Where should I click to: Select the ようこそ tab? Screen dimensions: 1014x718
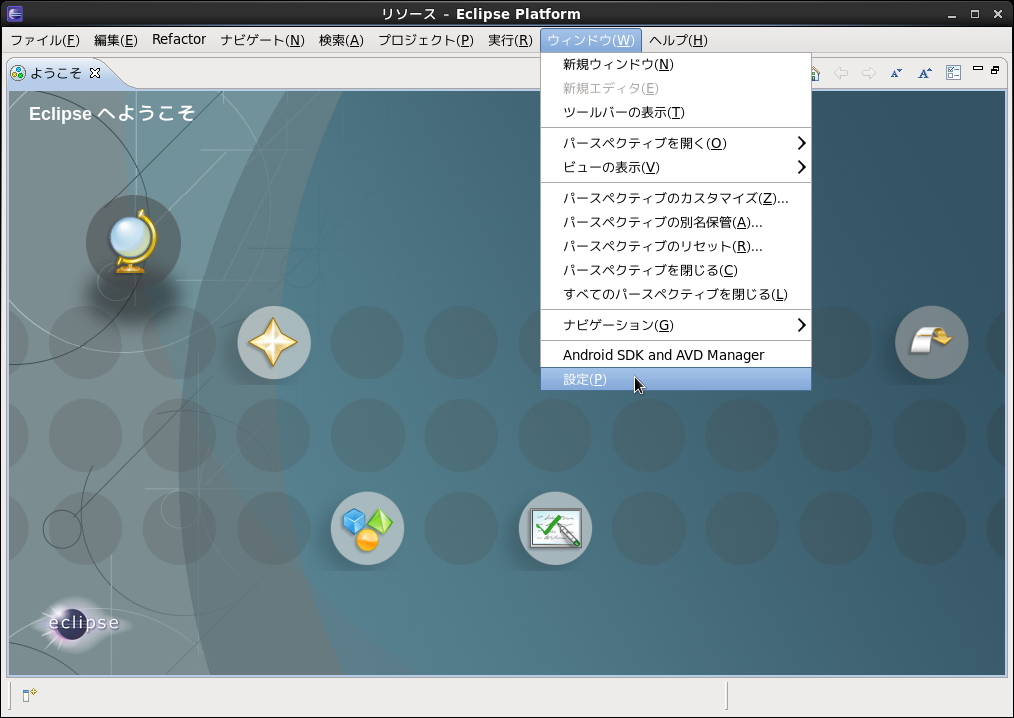point(56,73)
